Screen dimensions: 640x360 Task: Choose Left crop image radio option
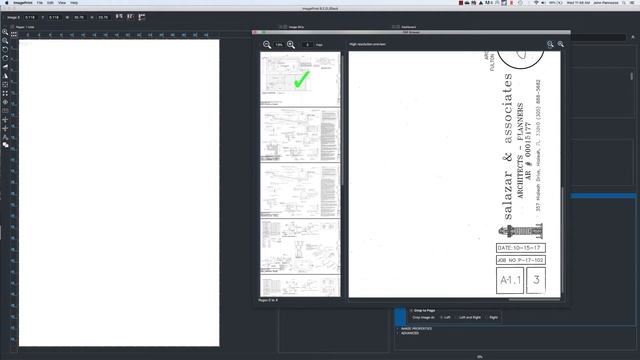tap(441, 318)
